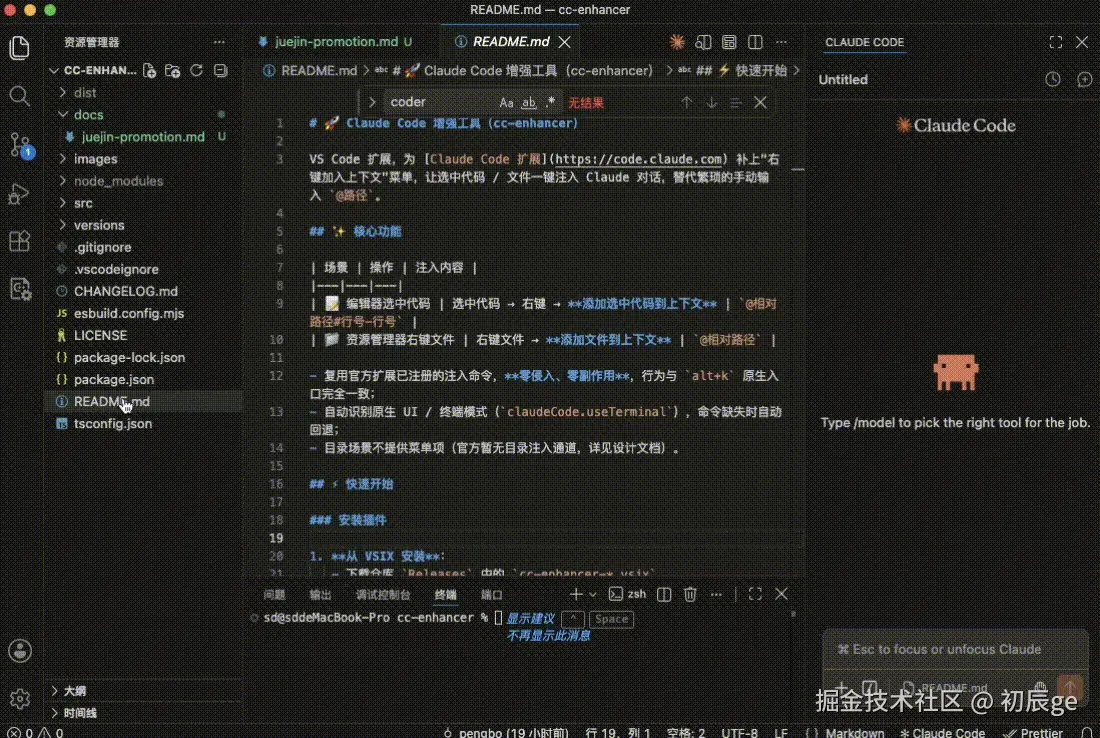This screenshot has height=738, width=1100.
Task: Maximize the Claude Code panel
Action: pyautogui.click(x=1056, y=42)
